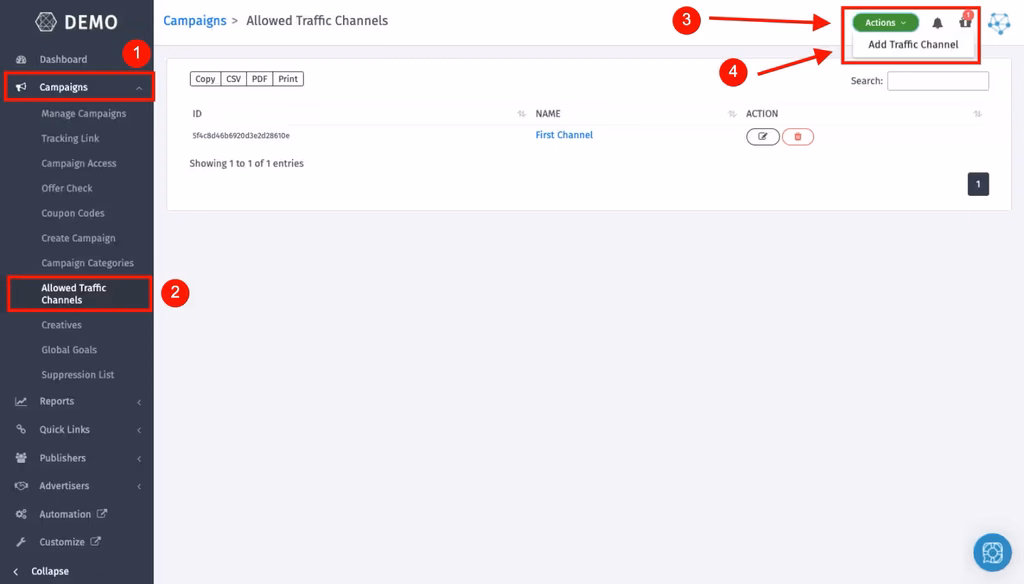Open the help lifebuoy chat icon
The width and height of the screenshot is (1024, 584).
[x=992, y=553]
